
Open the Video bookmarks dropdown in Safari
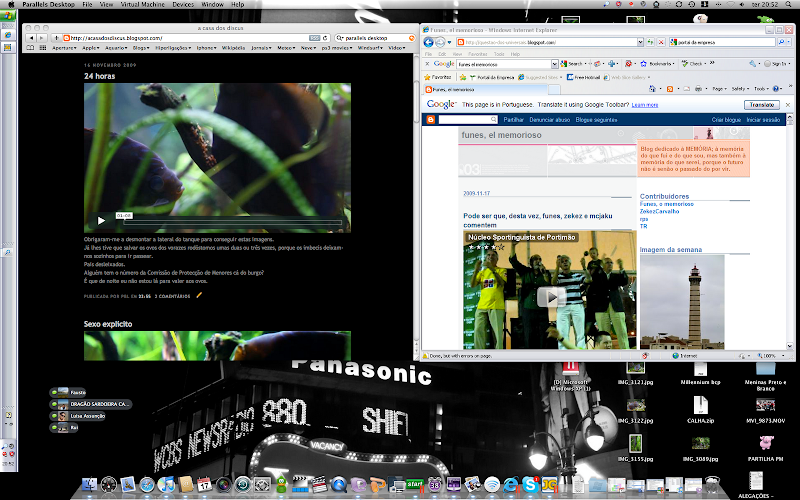[x=396, y=48]
